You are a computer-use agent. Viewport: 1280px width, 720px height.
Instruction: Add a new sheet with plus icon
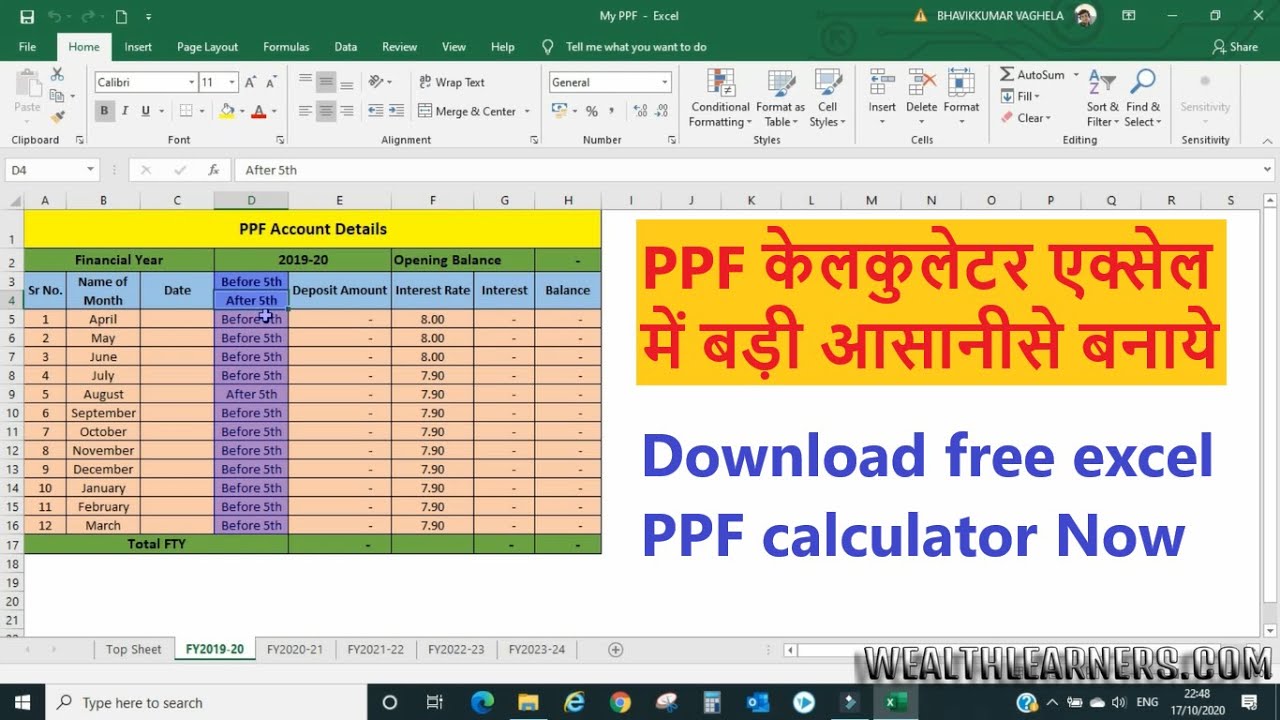pos(616,650)
